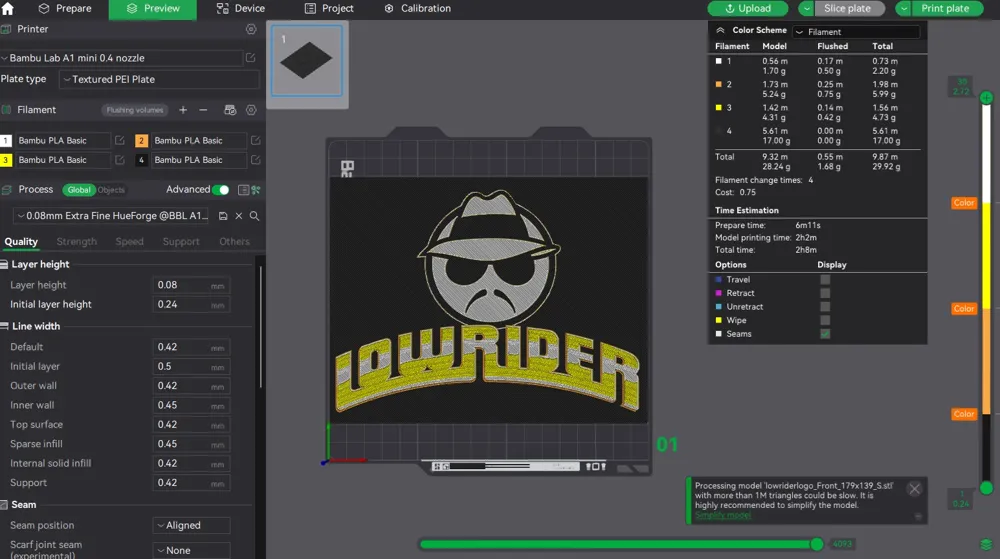Click the layer slider plus icon
This screenshot has width=1000, height=559.
point(986,98)
